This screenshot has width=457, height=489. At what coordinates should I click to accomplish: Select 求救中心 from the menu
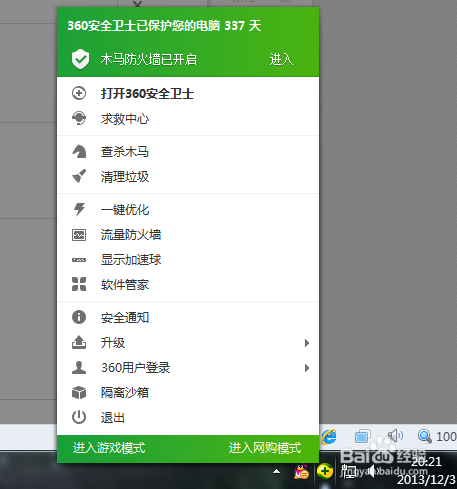[188, 119]
